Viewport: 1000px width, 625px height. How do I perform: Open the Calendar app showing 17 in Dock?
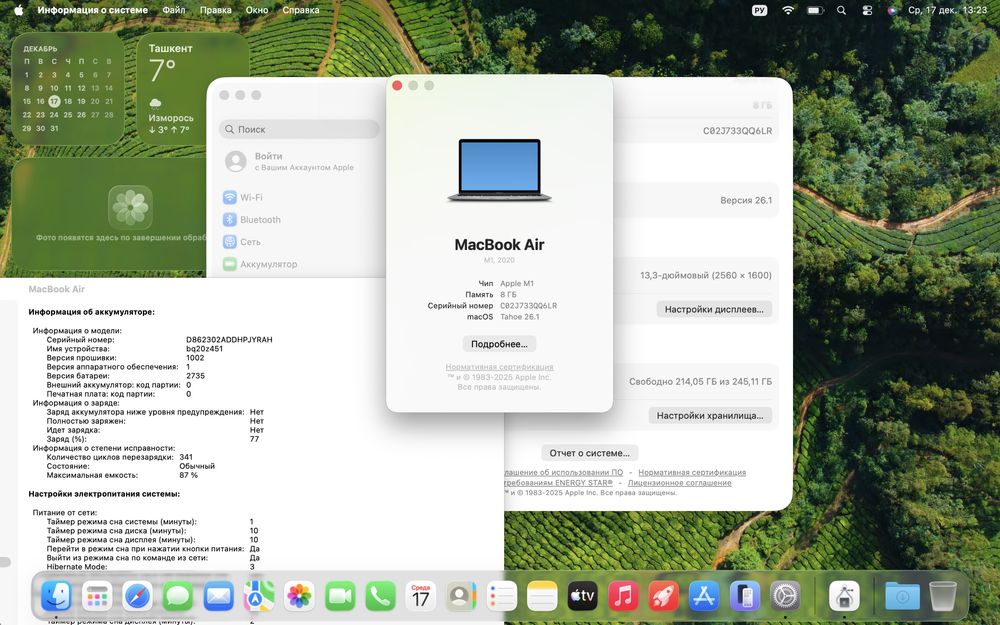point(421,597)
